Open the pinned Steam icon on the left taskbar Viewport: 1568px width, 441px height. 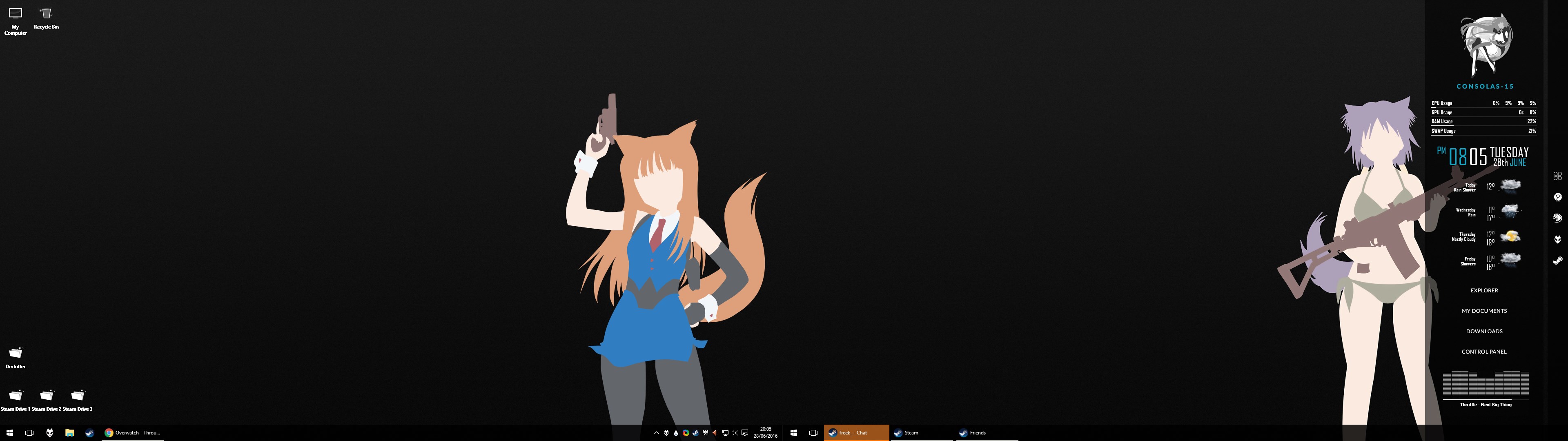[x=89, y=433]
